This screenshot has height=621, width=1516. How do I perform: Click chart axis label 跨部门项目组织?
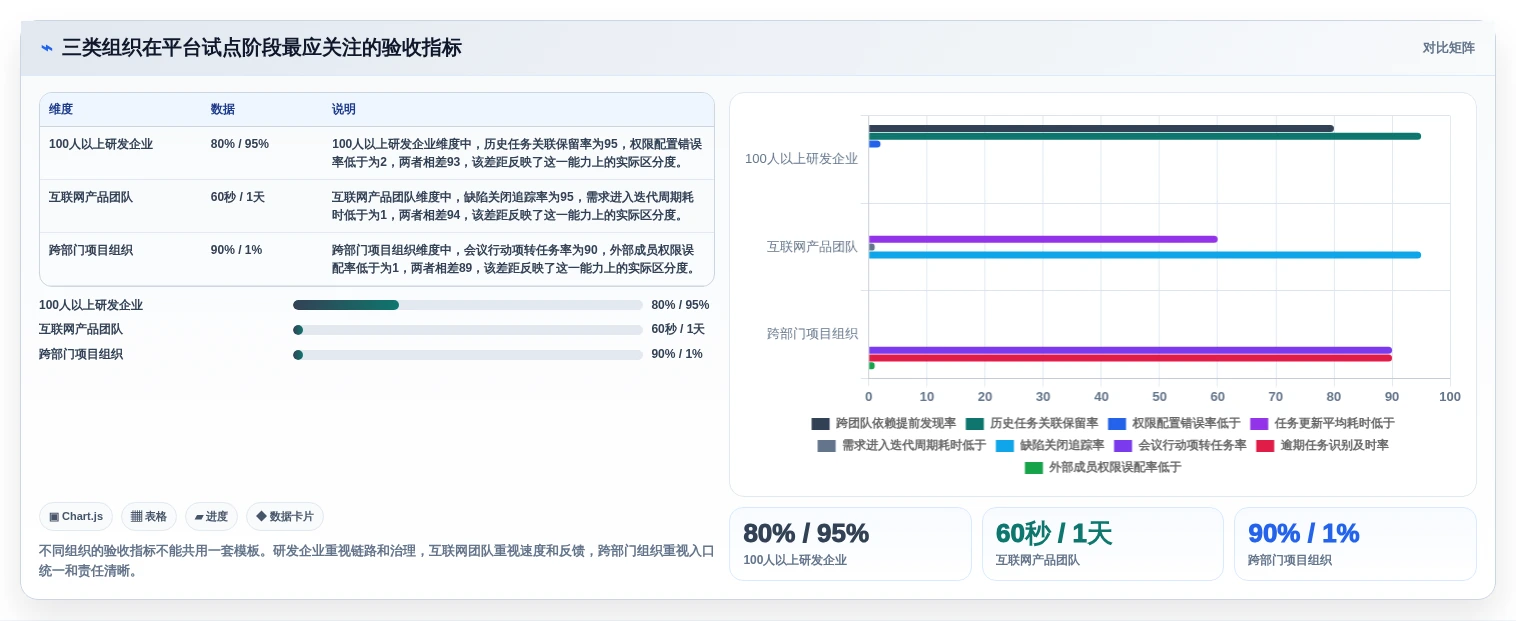click(812, 334)
